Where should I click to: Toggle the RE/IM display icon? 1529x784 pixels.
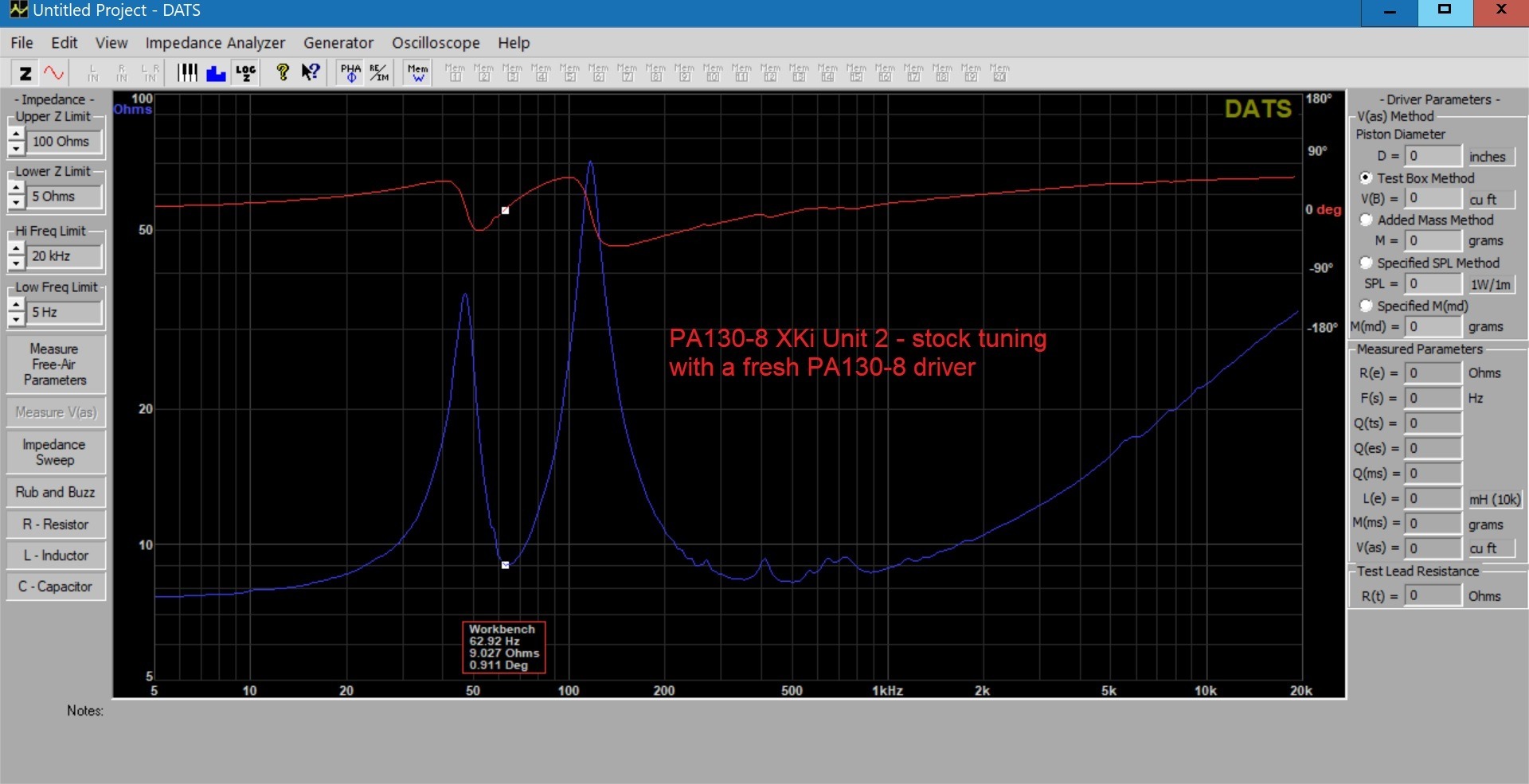[379, 73]
